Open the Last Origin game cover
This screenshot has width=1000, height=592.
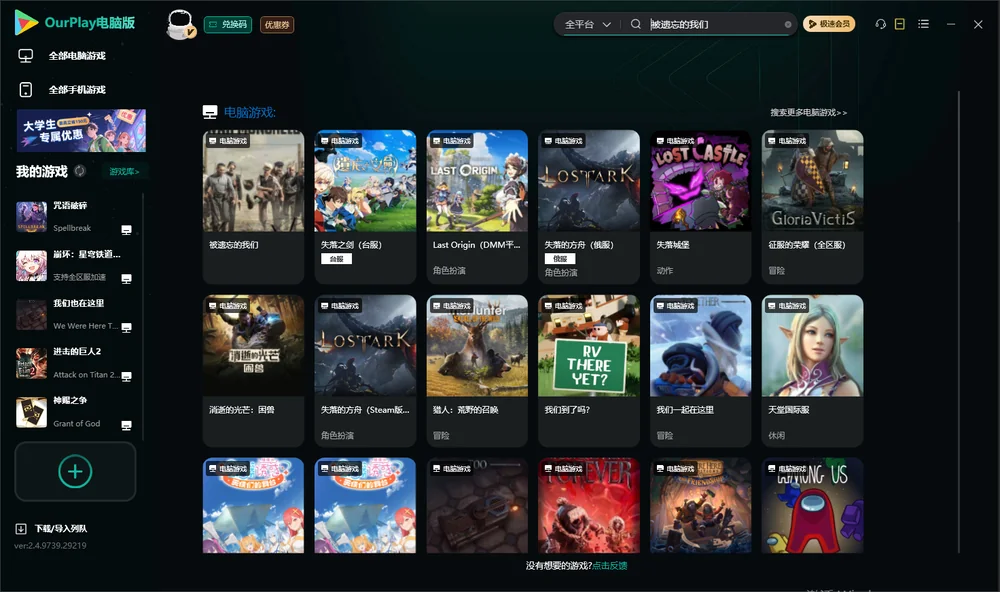[477, 181]
